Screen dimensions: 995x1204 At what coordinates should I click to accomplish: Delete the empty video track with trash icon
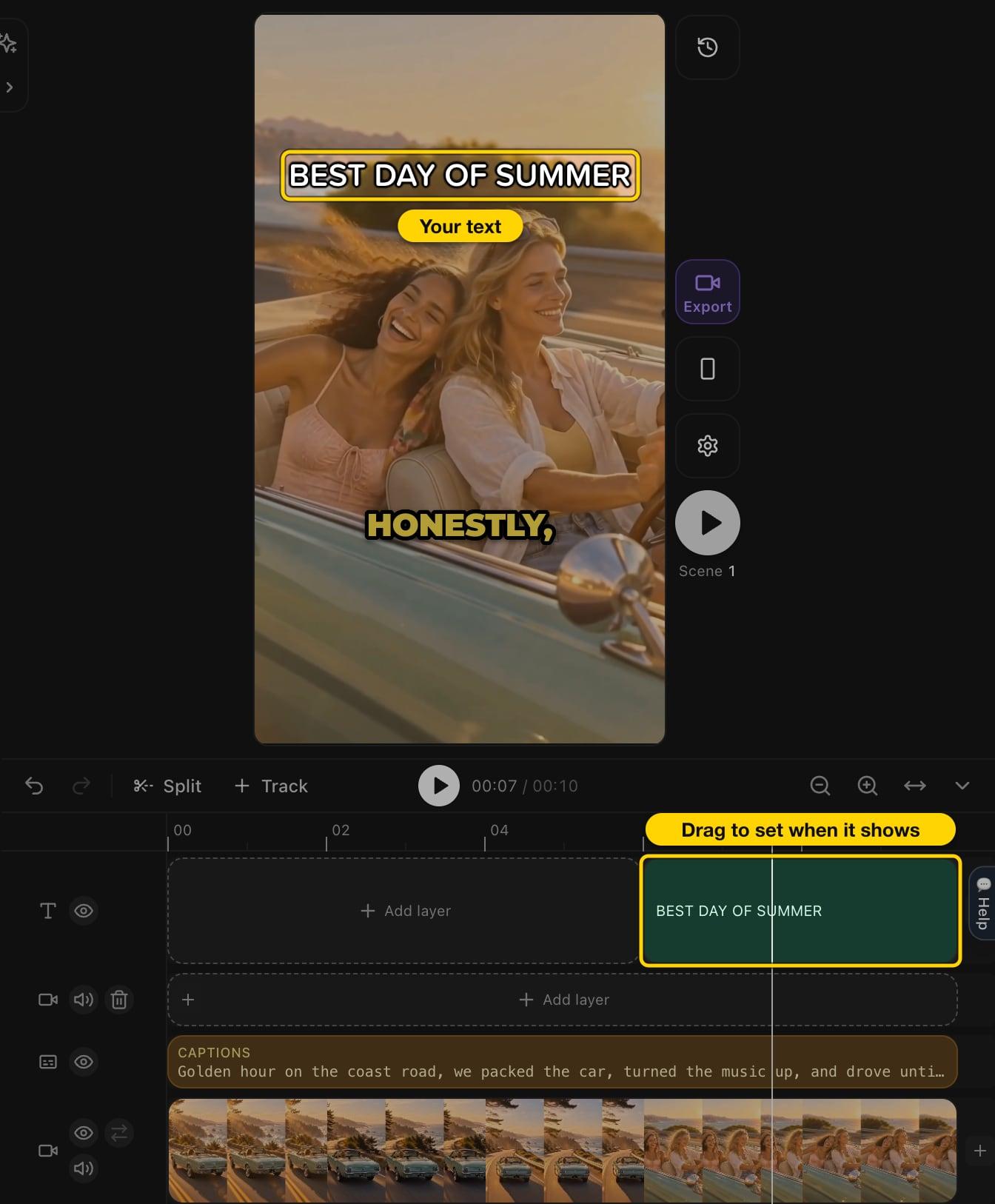119,1000
